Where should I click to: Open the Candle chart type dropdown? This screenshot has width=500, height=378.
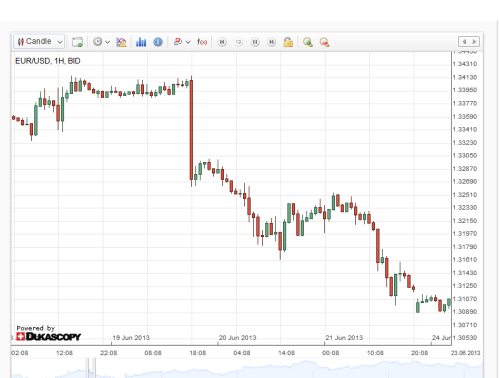[x=39, y=42]
